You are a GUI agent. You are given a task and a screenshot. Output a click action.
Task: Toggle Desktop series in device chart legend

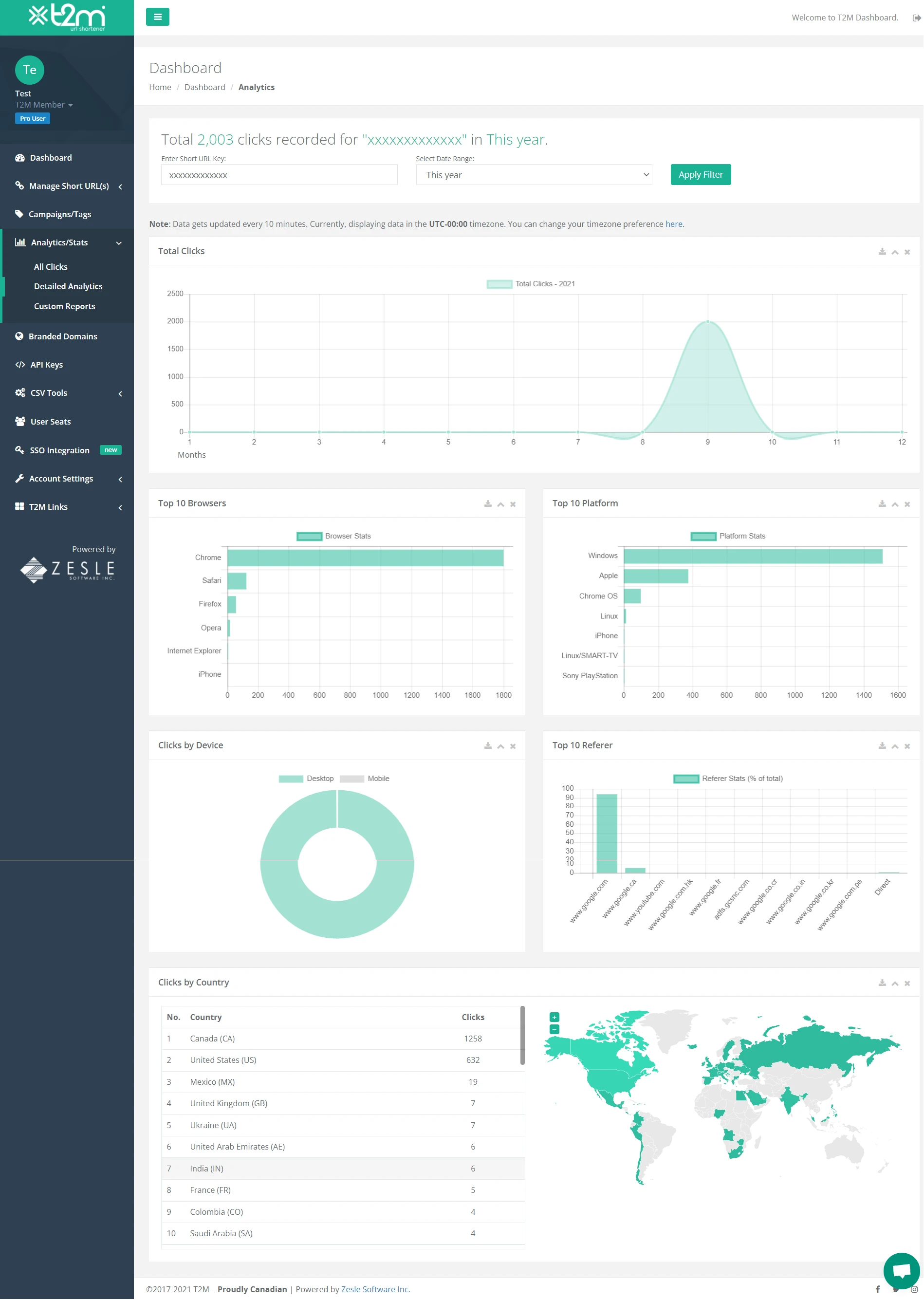306,778
